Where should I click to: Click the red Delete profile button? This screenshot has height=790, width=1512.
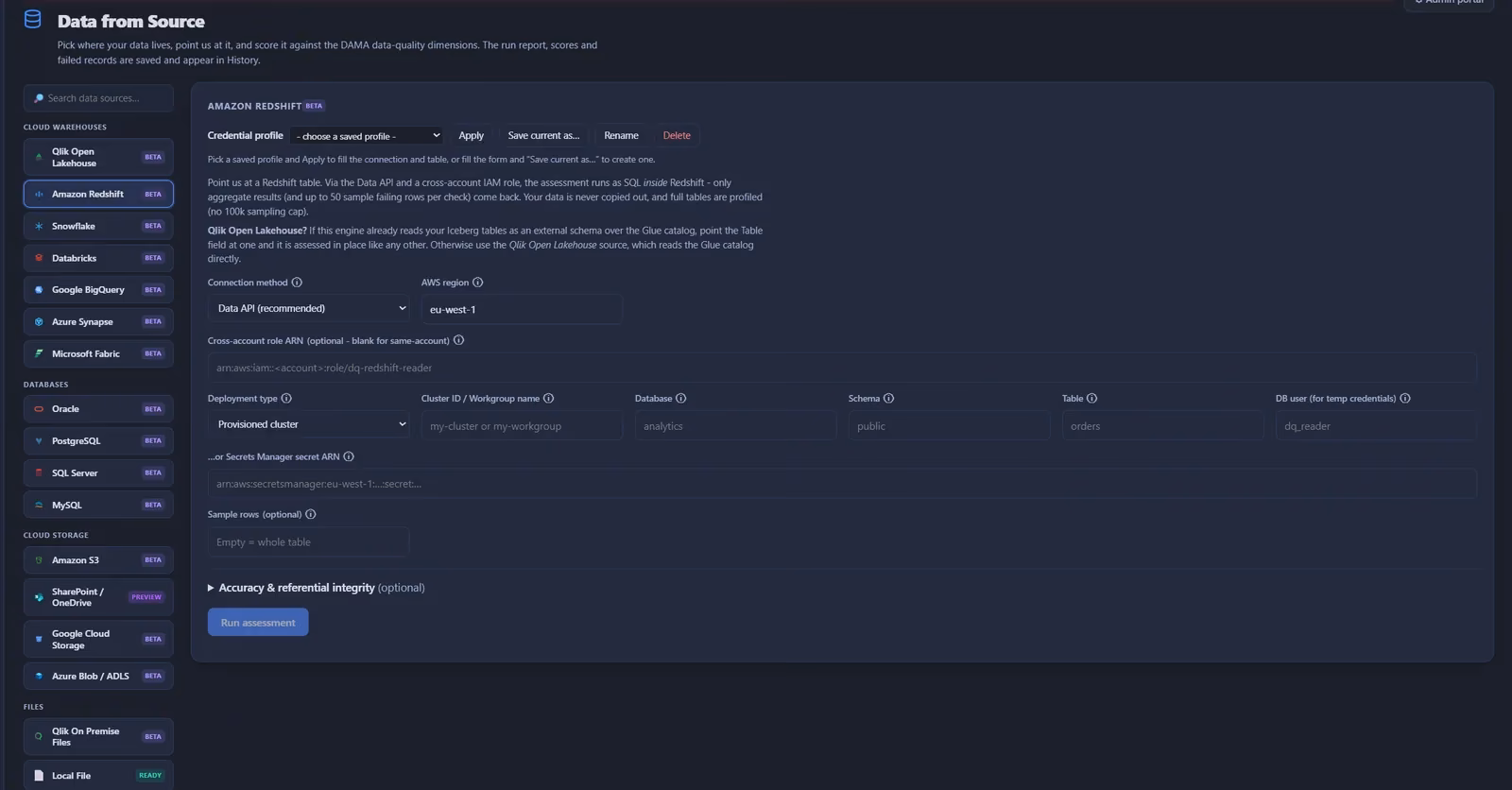(677, 136)
